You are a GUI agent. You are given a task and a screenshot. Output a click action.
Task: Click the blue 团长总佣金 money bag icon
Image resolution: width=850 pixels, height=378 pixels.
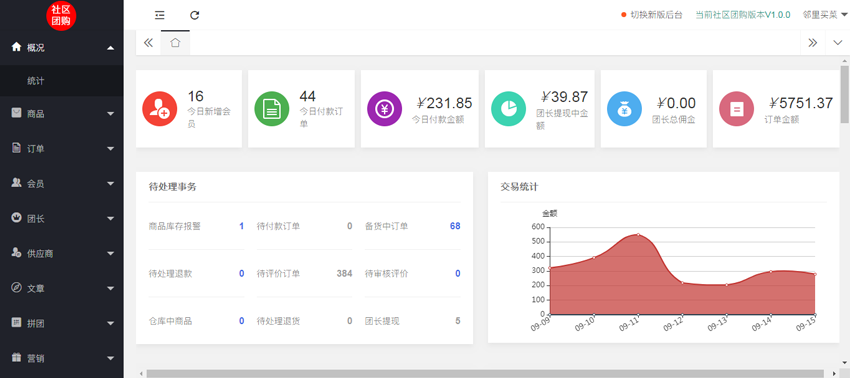click(x=624, y=108)
